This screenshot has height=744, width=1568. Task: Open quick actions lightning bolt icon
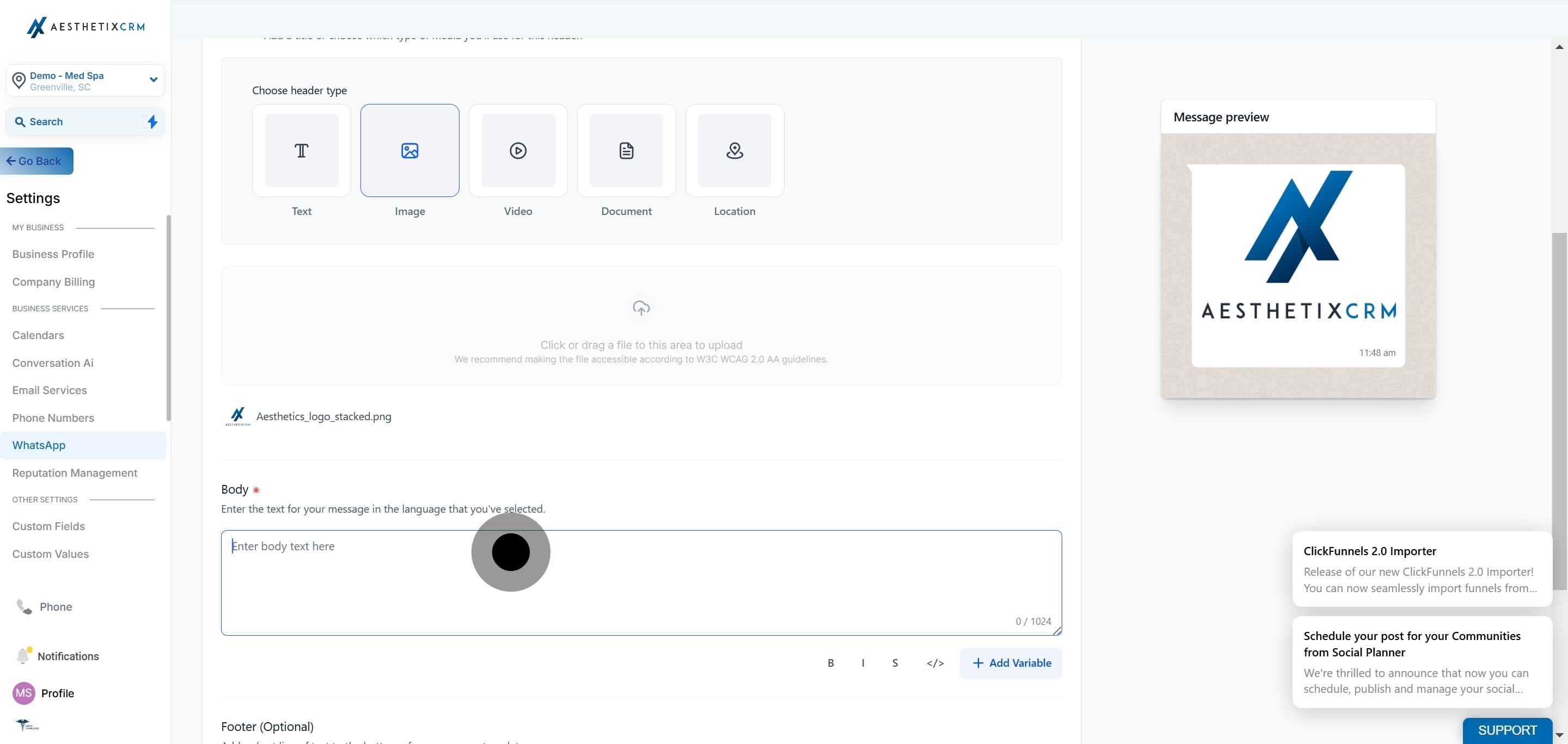pyautogui.click(x=152, y=122)
